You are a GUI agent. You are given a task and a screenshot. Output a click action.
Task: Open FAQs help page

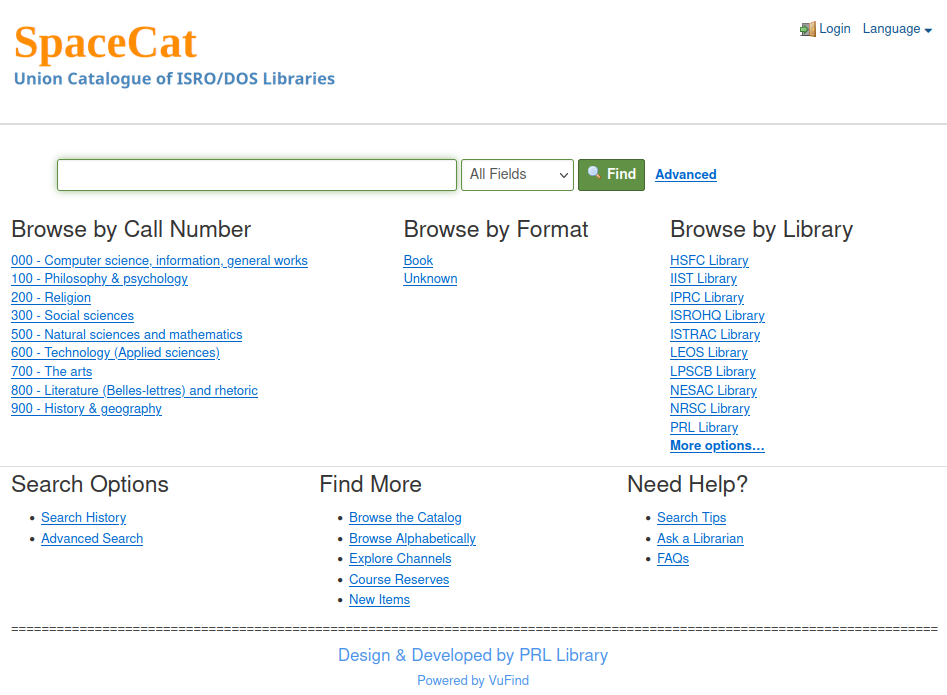pos(673,559)
